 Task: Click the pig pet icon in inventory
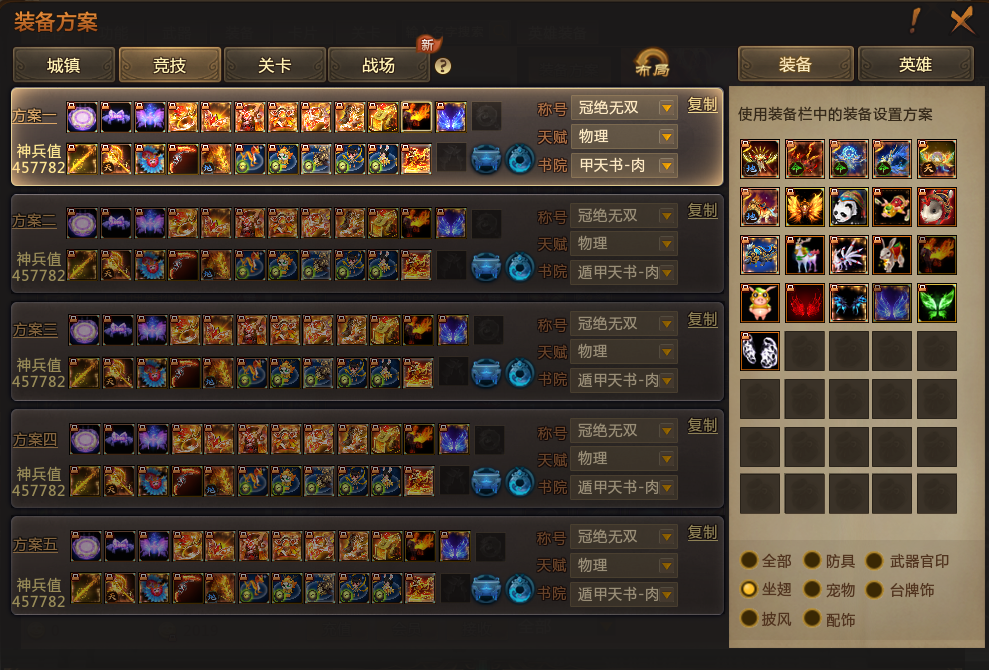[x=759, y=303]
